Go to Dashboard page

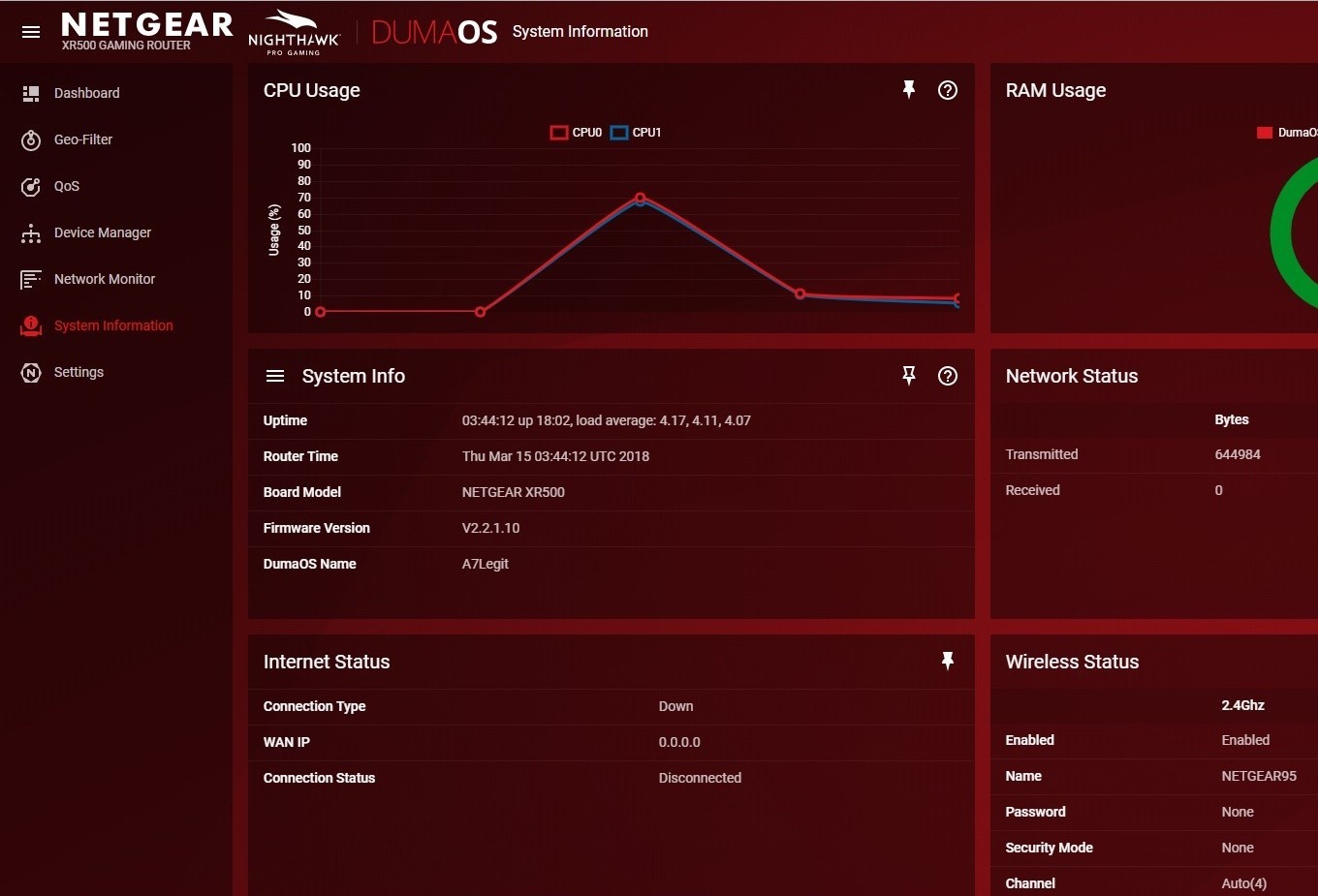coord(87,93)
